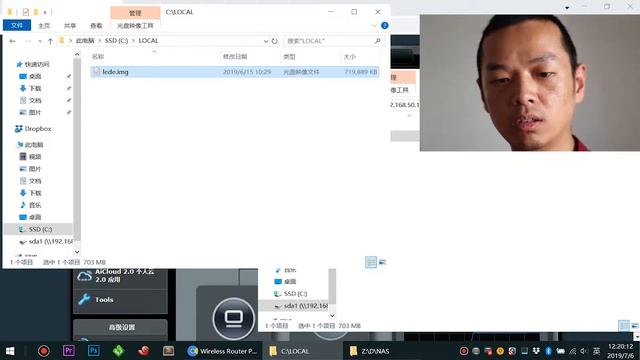Click the 719,889 KB size cell
The image size is (640, 360).
(x=360, y=72)
